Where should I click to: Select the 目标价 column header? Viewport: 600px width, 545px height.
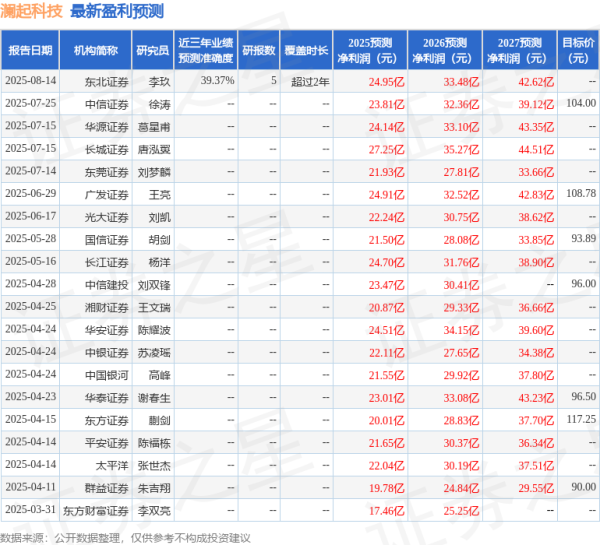click(578, 50)
